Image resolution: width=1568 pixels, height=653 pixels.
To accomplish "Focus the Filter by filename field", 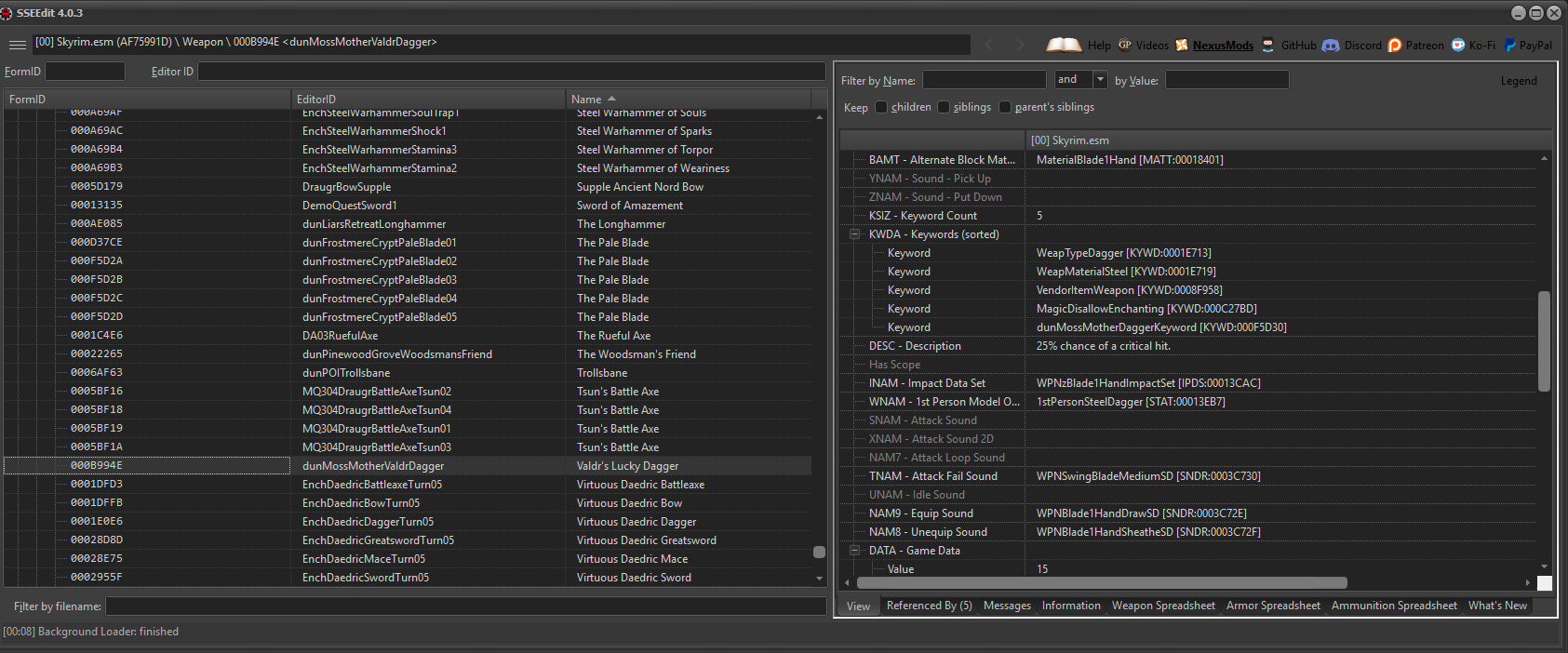I will click(465, 606).
